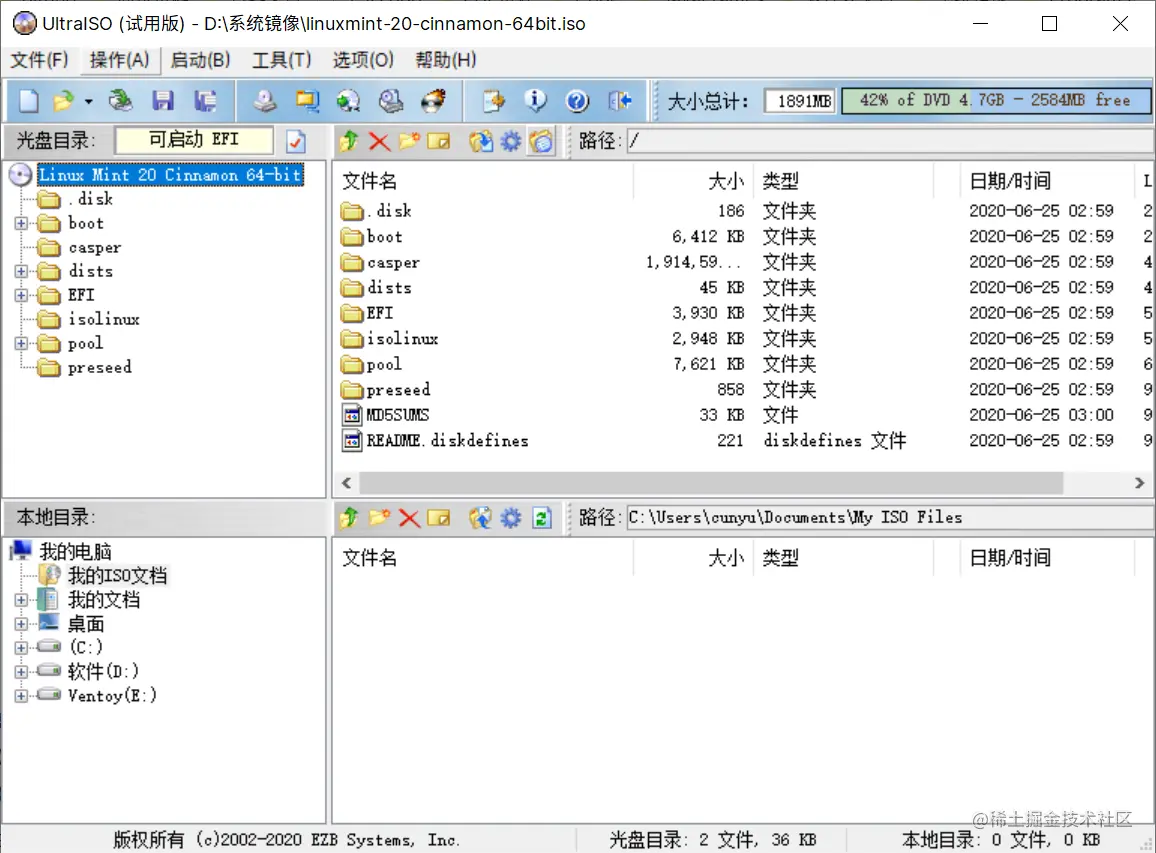Refresh the local directory listing
1156x853 pixels.
point(541,518)
